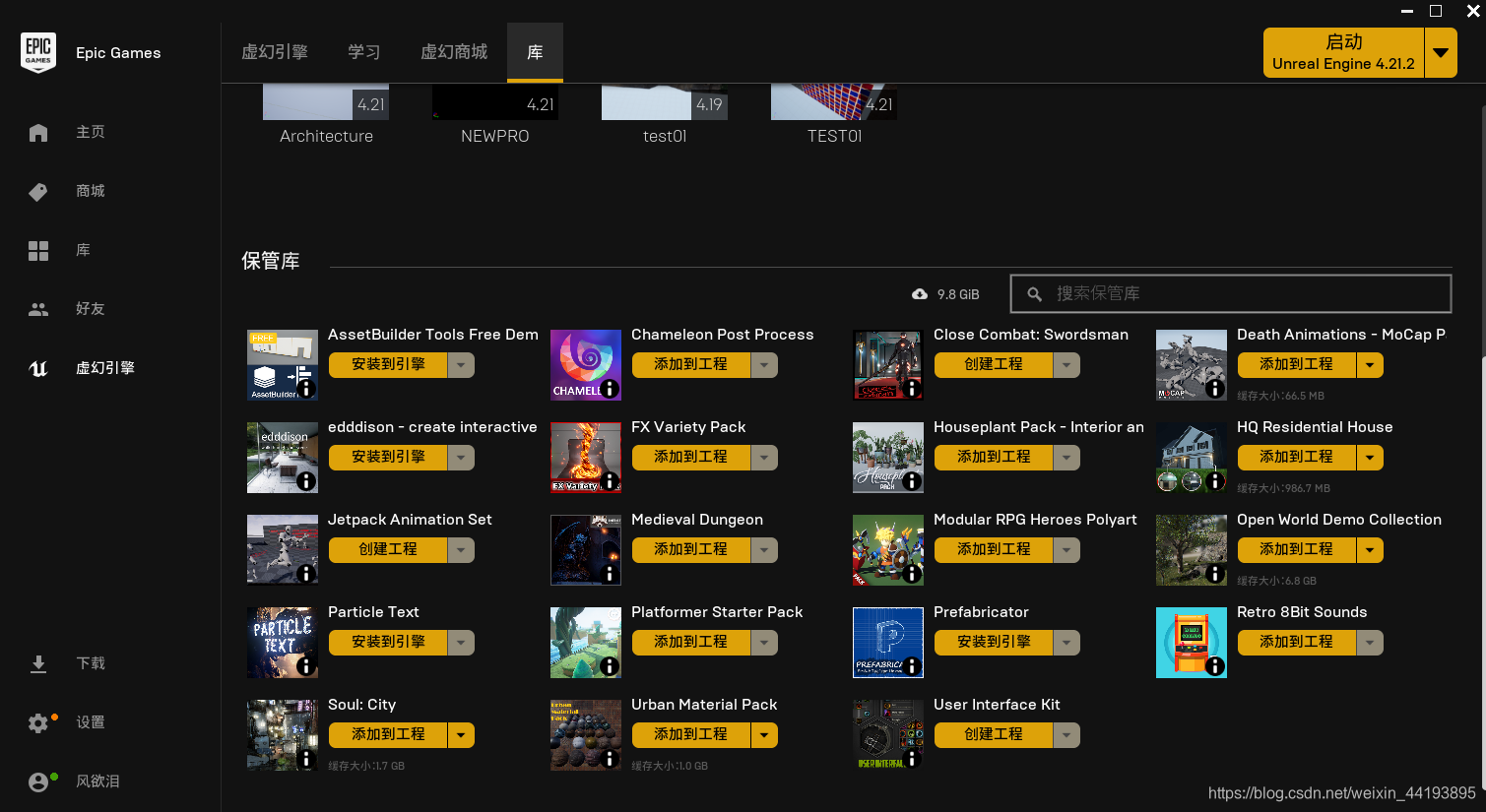The height and width of the screenshot is (812, 1486).
Task: Expand dropdown for AssetBuilder Tools install button
Action: pos(461,365)
